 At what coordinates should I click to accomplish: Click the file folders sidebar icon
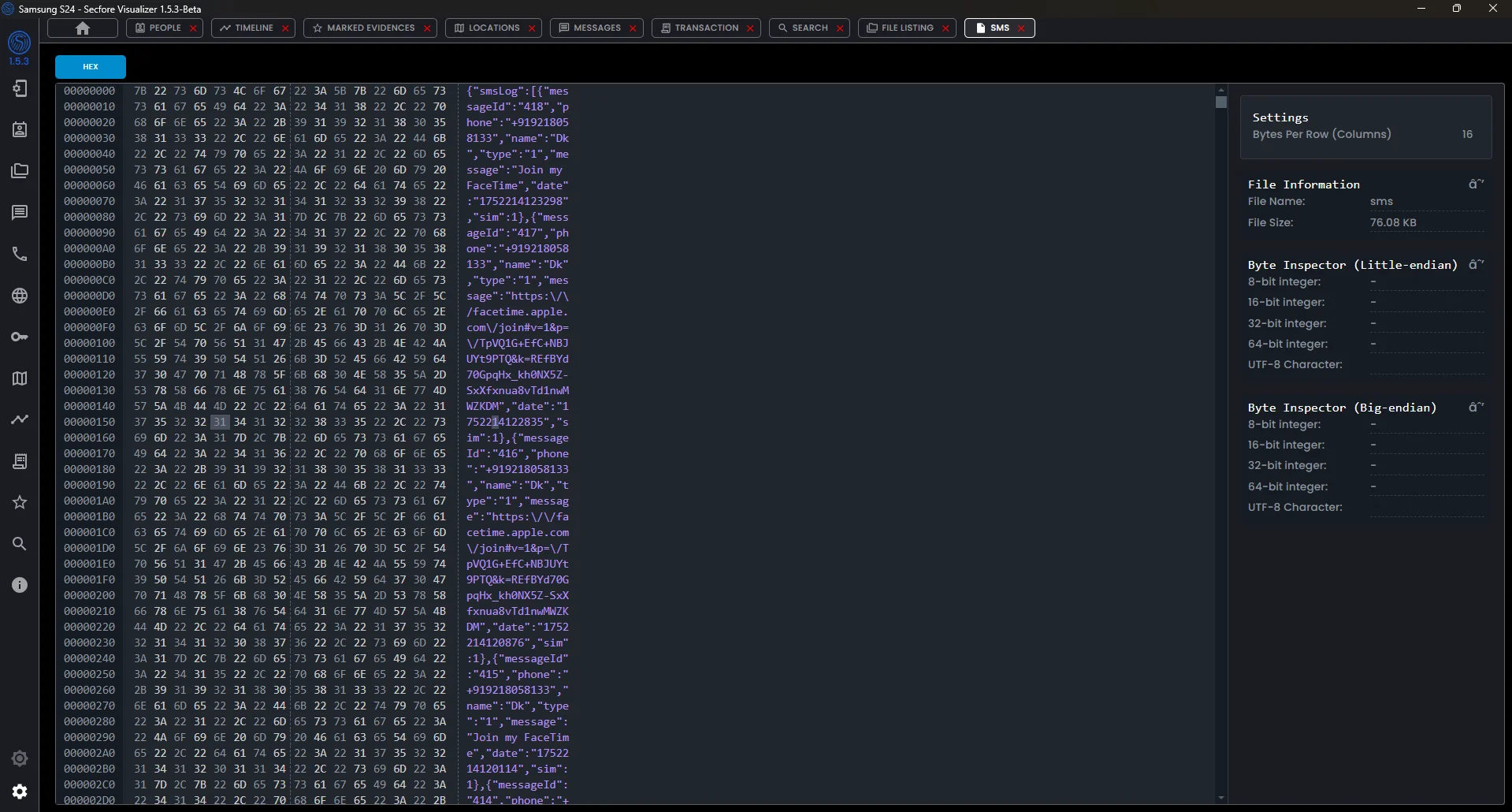click(20, 171)
